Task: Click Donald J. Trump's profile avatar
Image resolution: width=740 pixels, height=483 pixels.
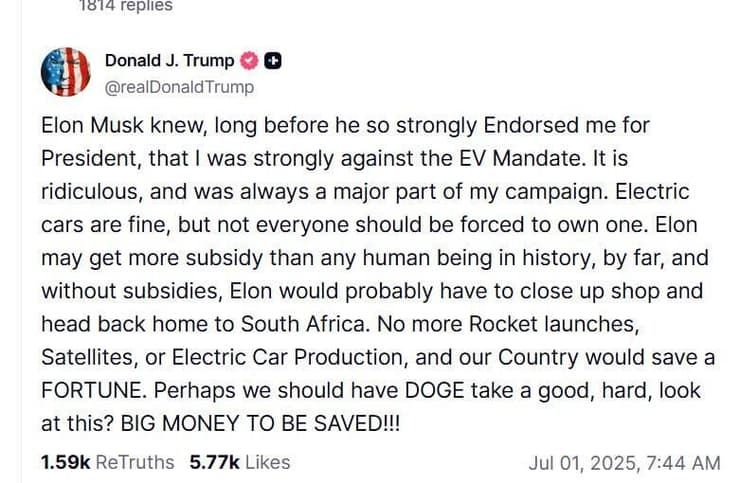Action: 65,72
